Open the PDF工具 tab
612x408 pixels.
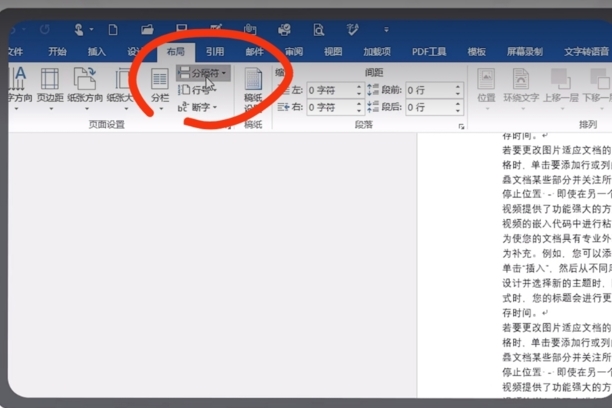pos(429,52)
